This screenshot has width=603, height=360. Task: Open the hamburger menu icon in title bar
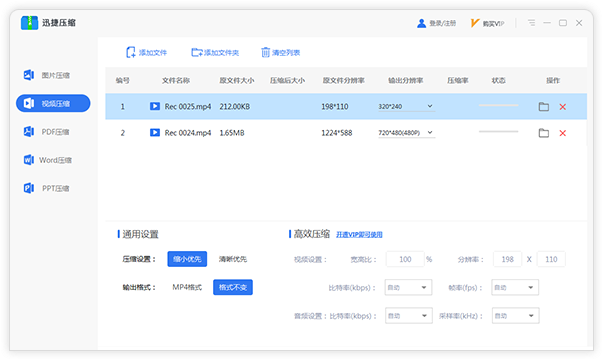click(531, 23)
